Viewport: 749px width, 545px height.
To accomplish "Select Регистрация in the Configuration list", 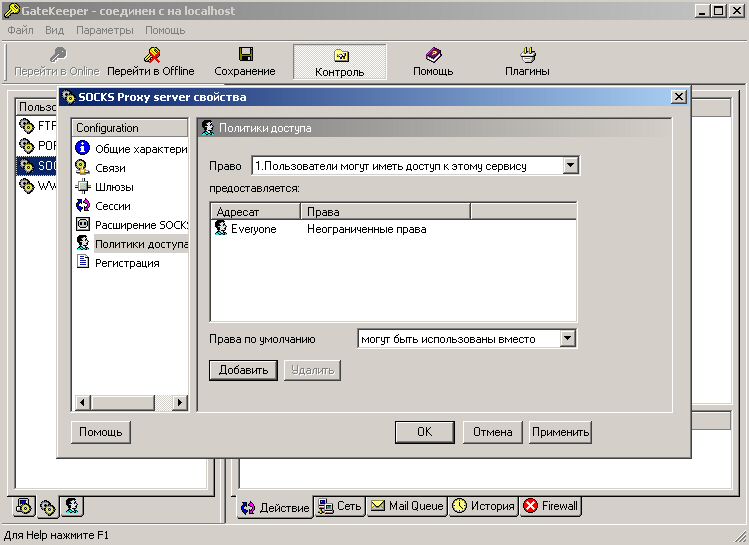I will [127, 263].
